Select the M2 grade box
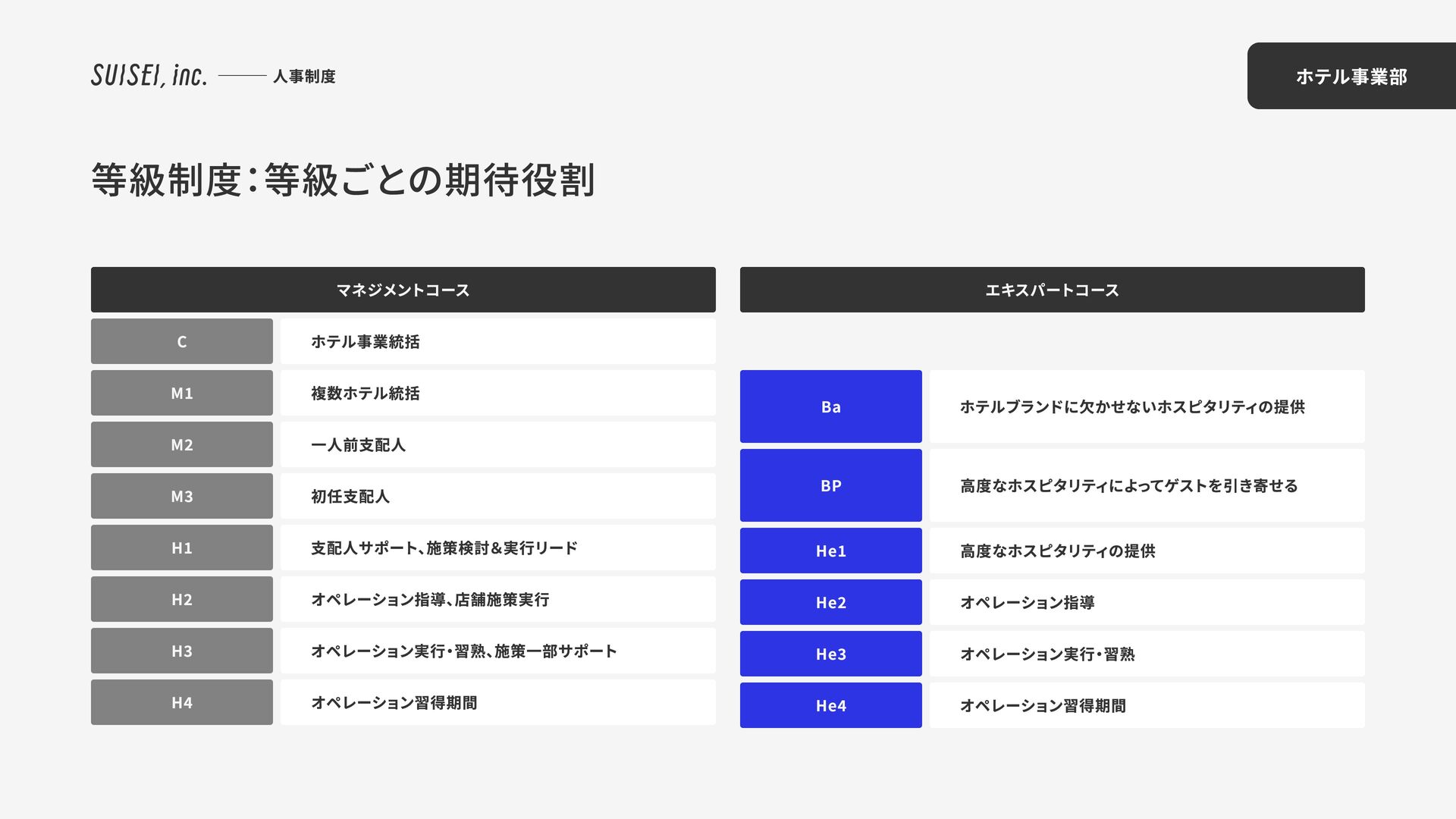 [182, 444]
